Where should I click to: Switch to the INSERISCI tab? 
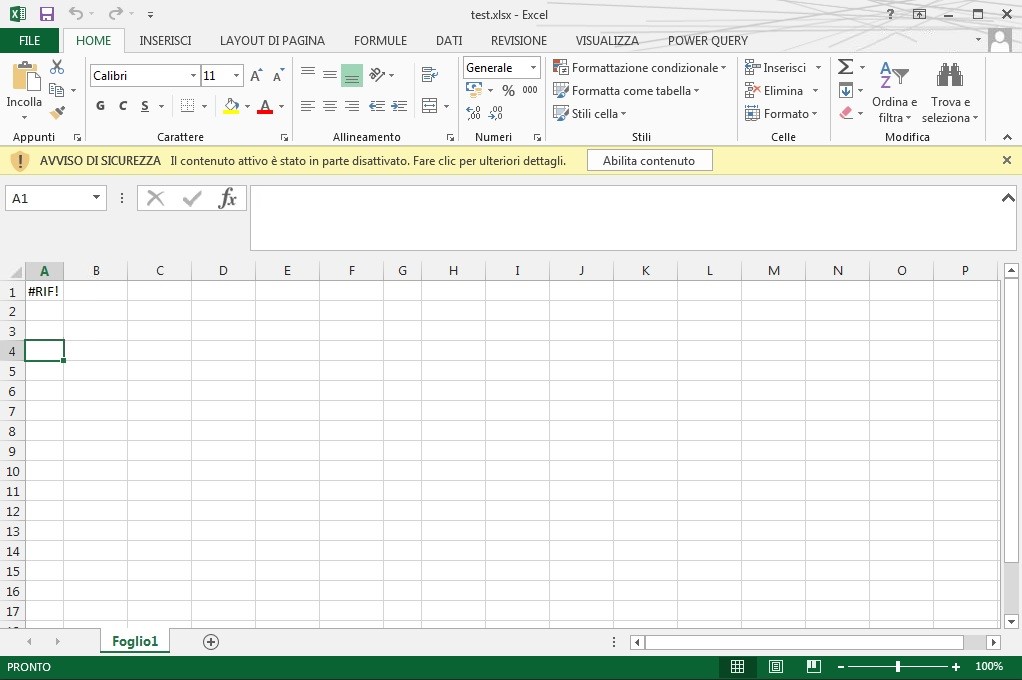165,40
